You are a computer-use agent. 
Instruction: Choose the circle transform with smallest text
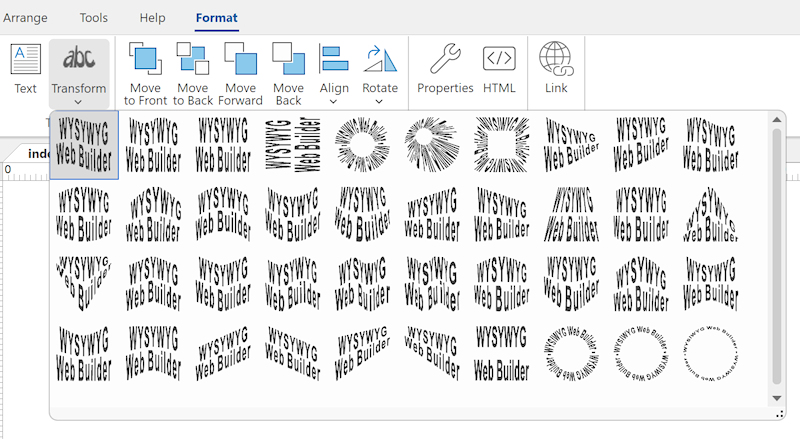[x=710, y=354]
